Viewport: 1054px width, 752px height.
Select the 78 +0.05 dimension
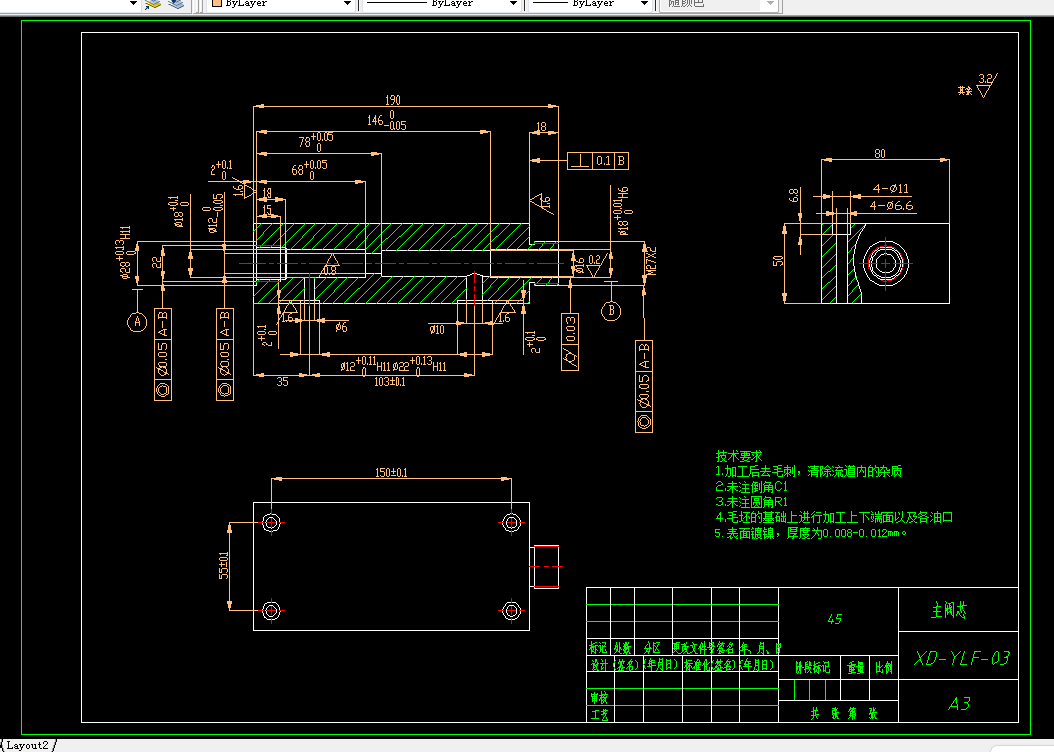click(x=316, y=141)
